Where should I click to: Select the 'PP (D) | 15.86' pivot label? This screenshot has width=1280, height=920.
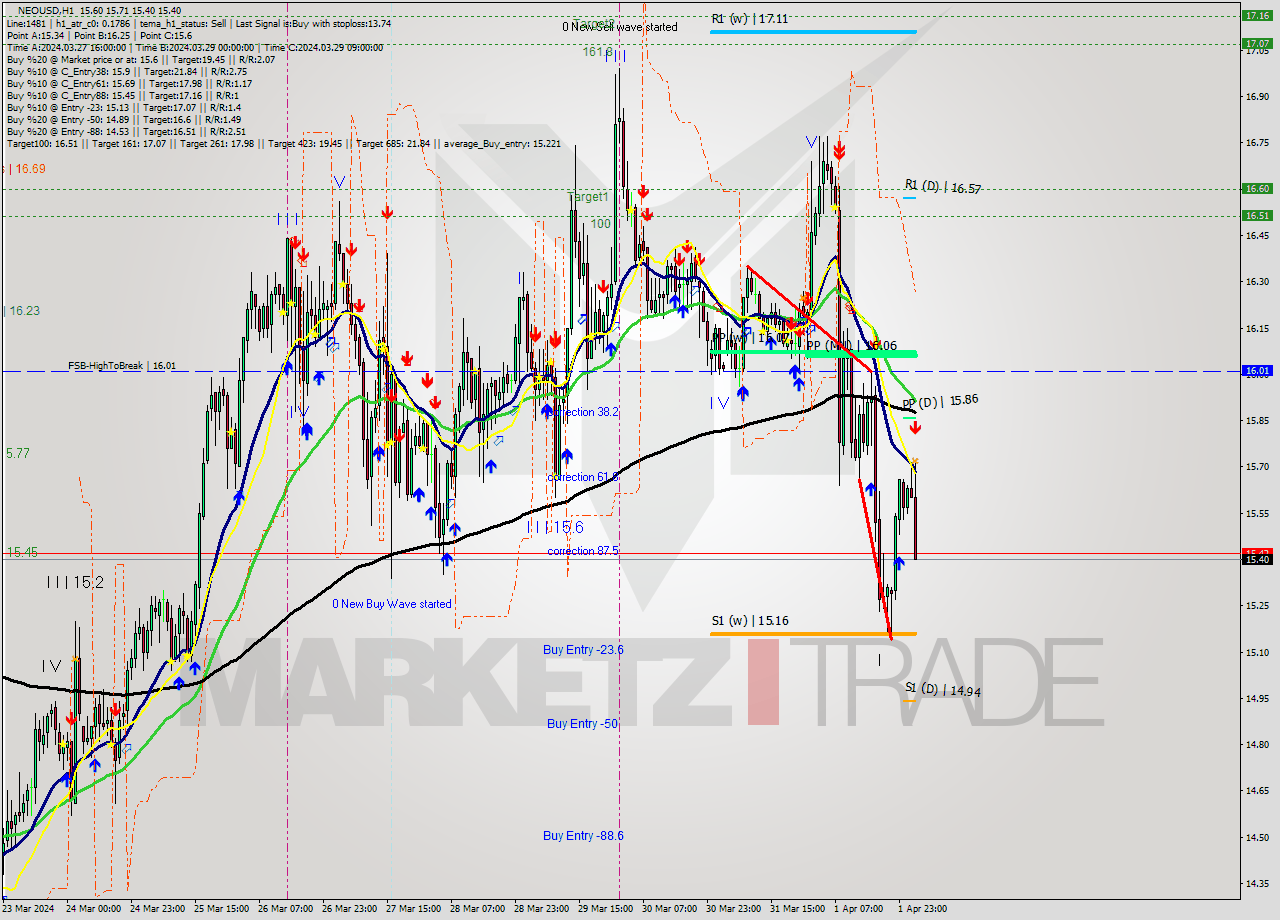click(x=940, y=400)
